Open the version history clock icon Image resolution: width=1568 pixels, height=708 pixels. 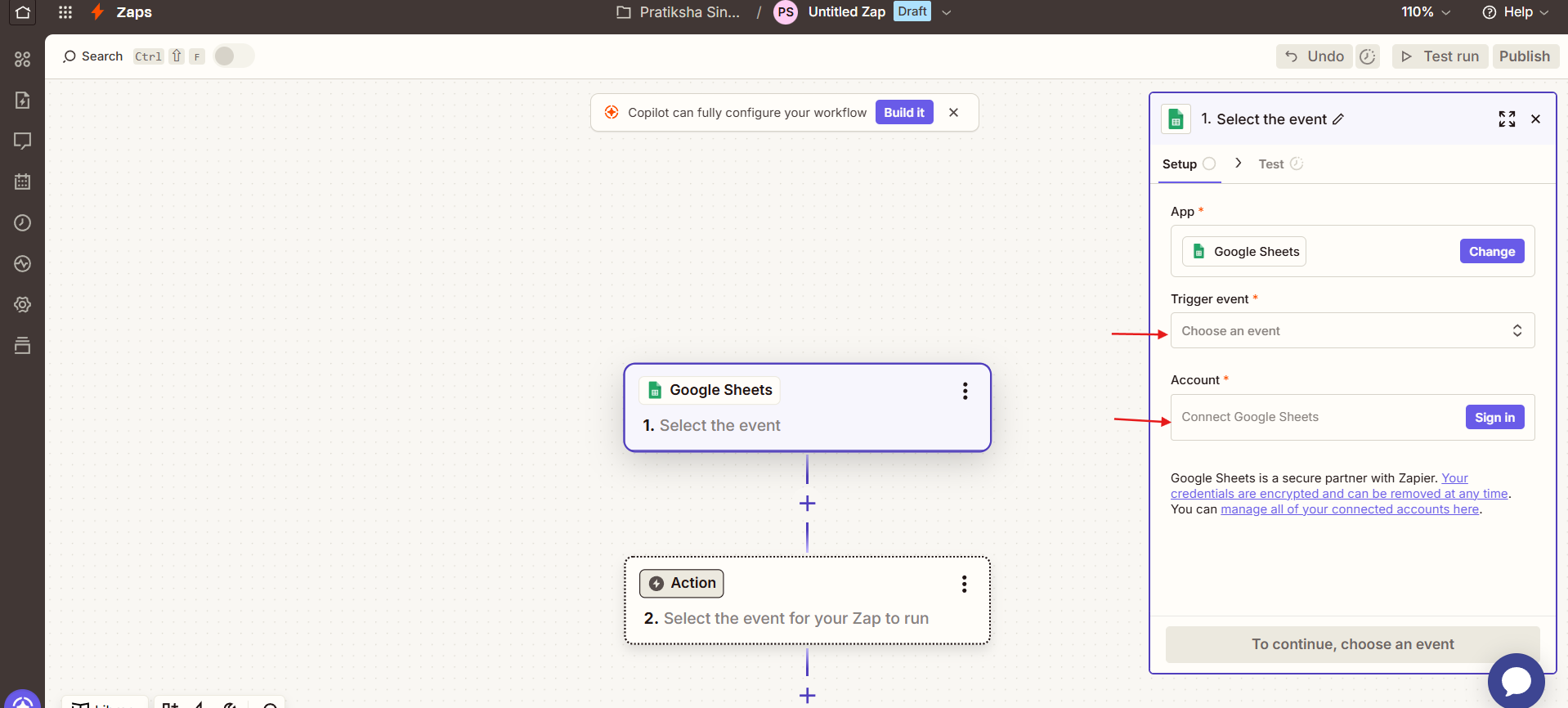coord(1368,56)
